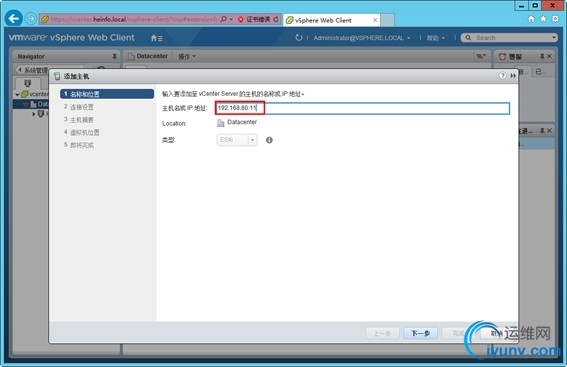The width and height of the screenshot is (567, 367).
Task: Click the browser forward arrow button
Action: (x=30, y=18)
